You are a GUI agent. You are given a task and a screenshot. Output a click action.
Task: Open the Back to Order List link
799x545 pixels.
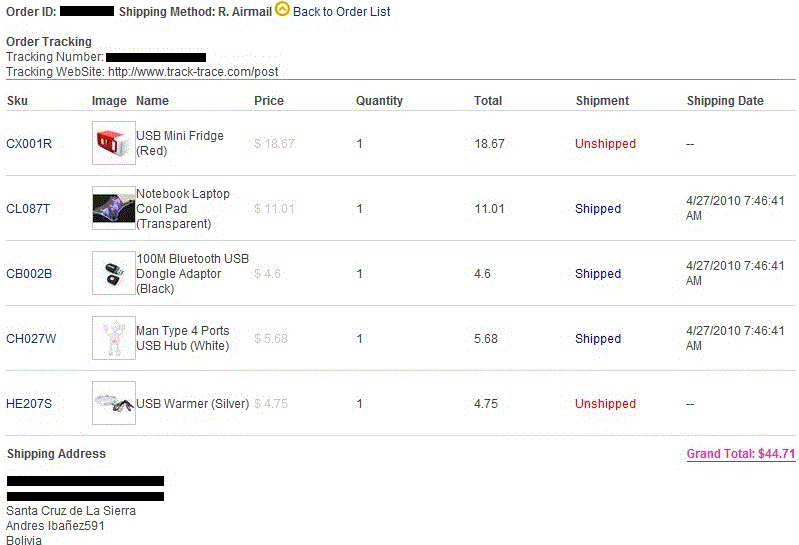point(341,12)
